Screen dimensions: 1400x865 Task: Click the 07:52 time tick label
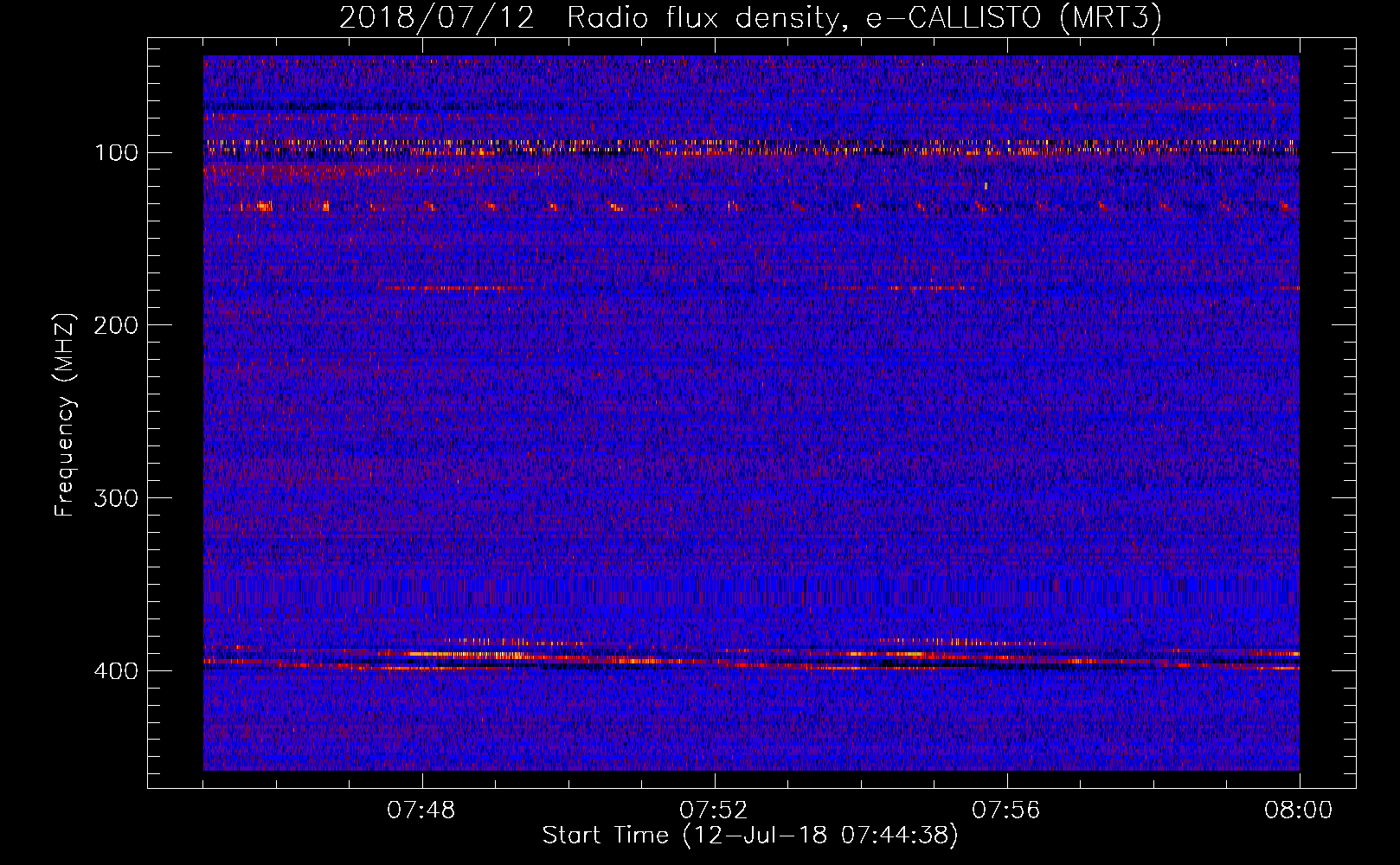click(x=714, y=811)
